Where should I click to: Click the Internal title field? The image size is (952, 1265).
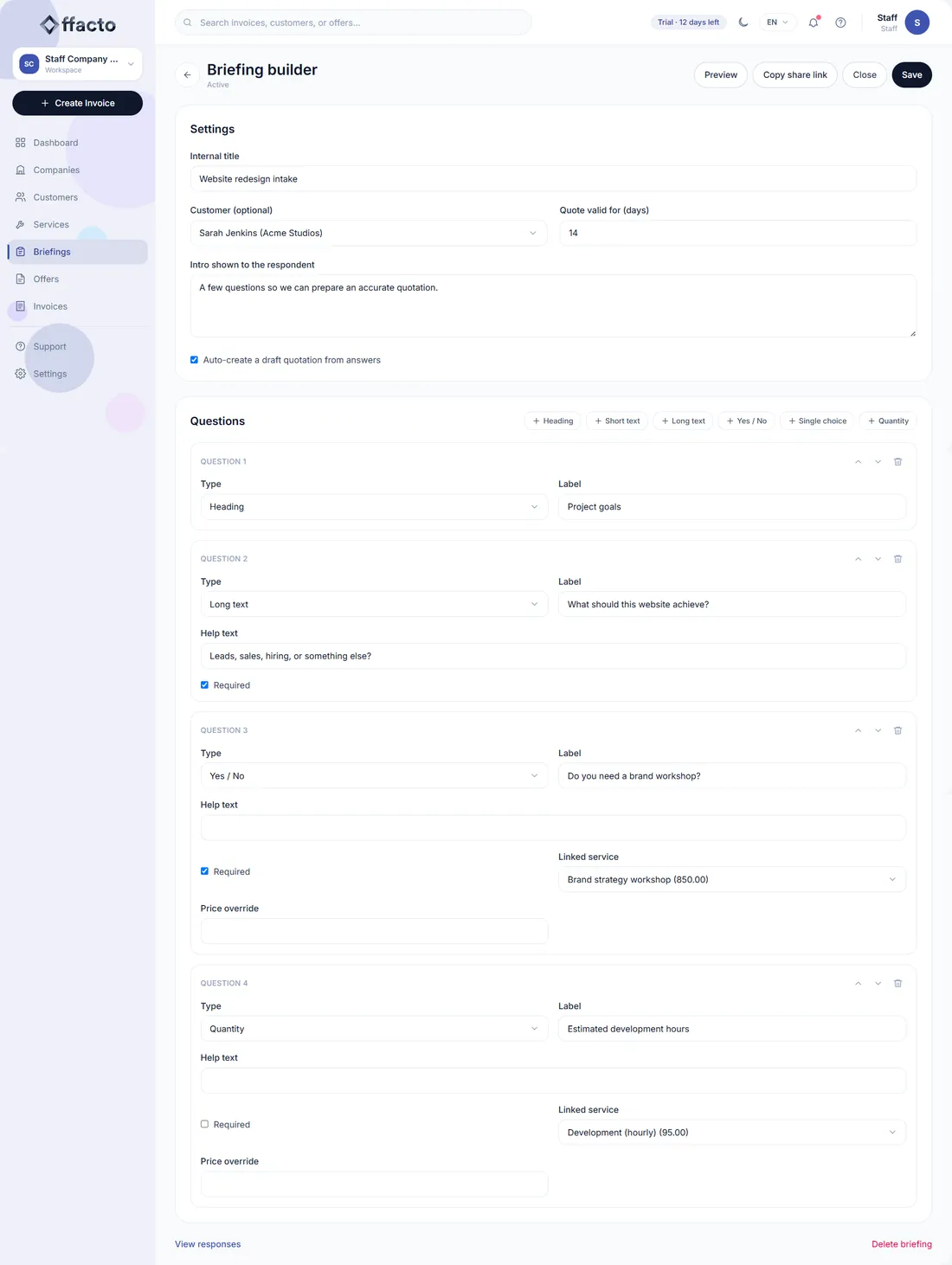click(553, 179)
